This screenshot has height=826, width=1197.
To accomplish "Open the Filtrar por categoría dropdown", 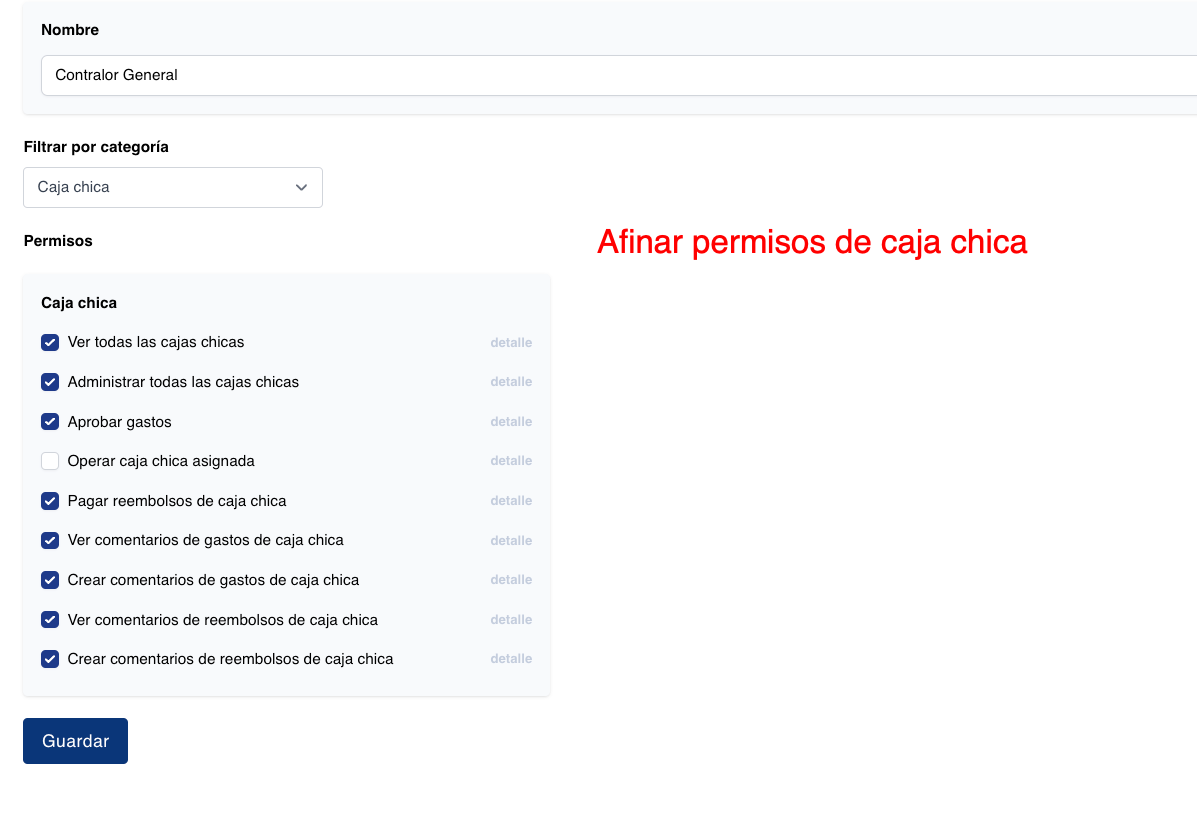I will click(172, 187).
